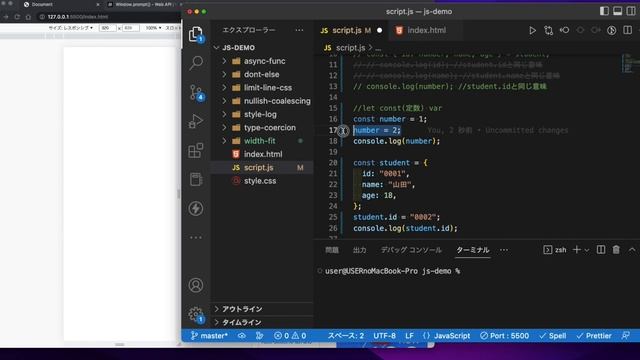Toggle the bottom panel layout icon
The width and height of the screenshot is (640, 360).
tap(618, 11)
